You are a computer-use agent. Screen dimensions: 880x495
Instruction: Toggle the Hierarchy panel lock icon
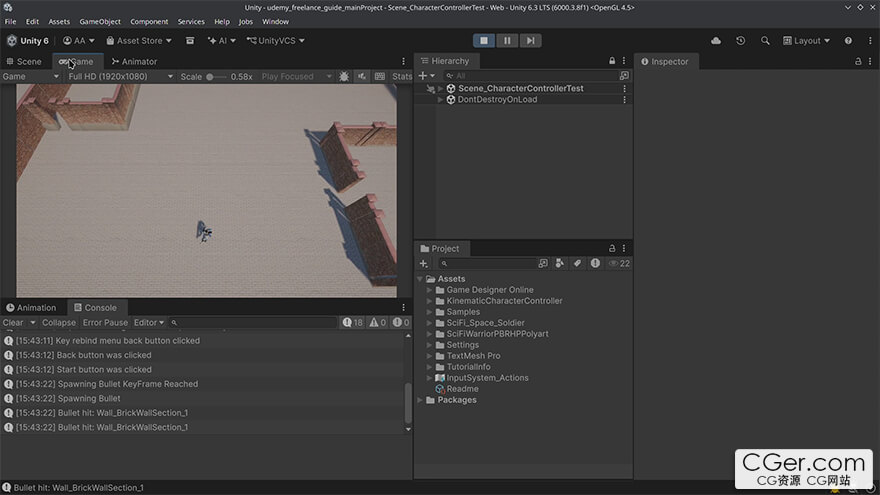click(x=612, y=61)
